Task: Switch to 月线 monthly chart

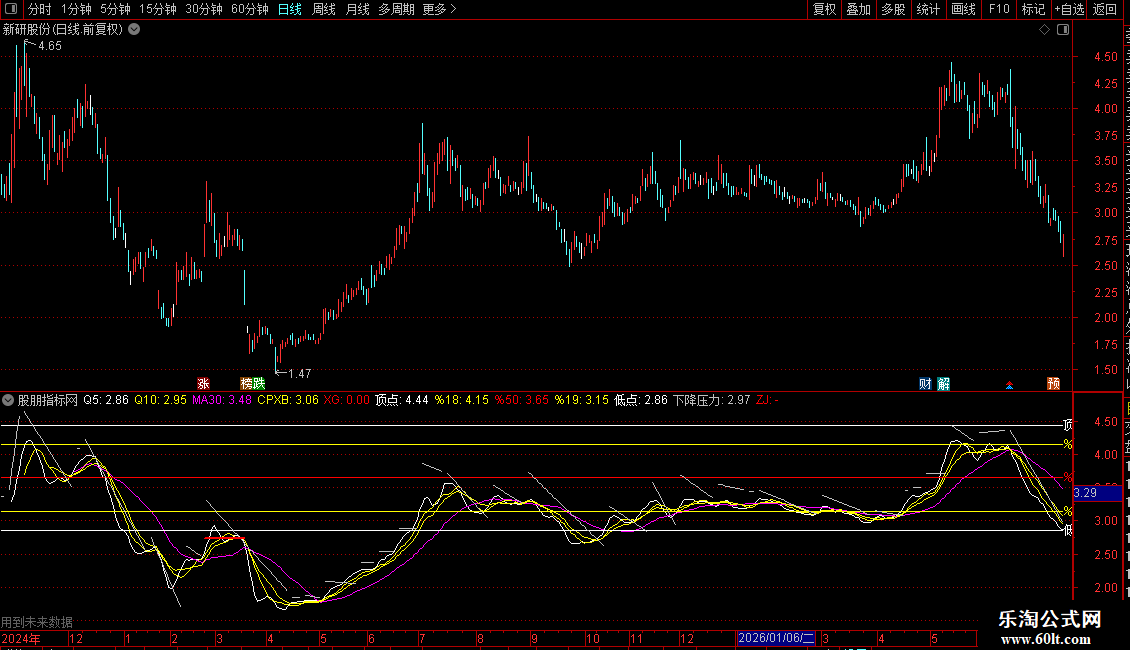Action: click(357, 9)
